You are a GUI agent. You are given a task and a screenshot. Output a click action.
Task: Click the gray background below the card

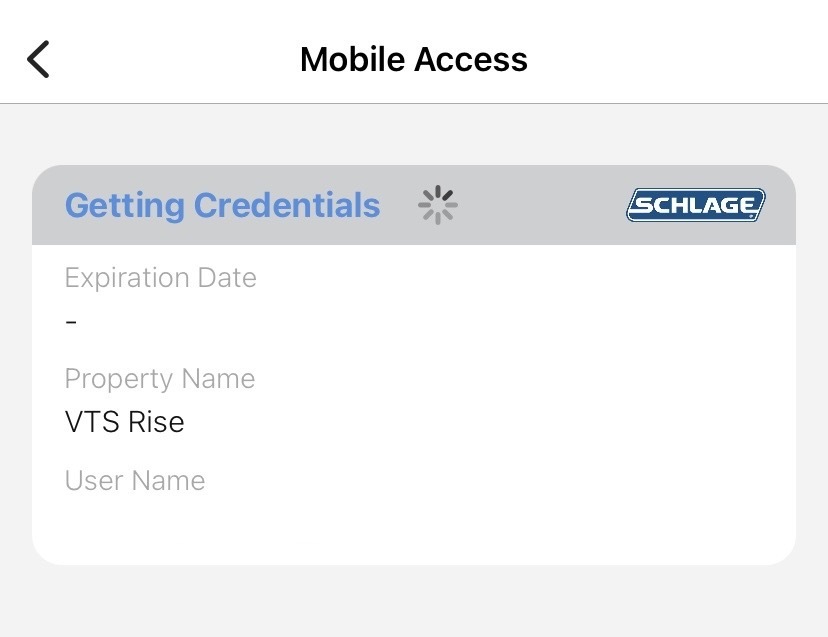point(414,602)
